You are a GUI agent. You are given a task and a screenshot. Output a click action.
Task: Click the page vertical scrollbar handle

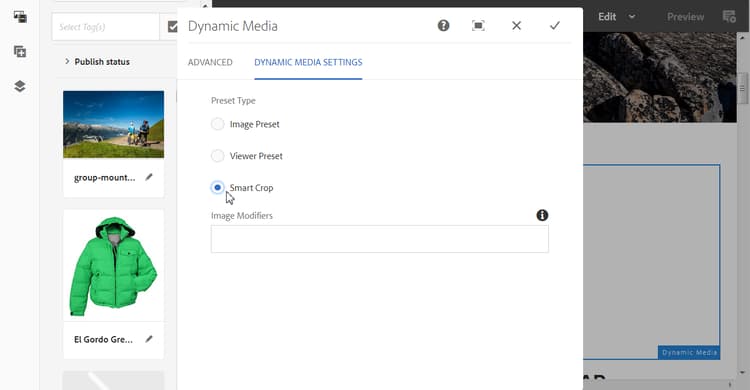pyautogui.click(x=742, y=89)
